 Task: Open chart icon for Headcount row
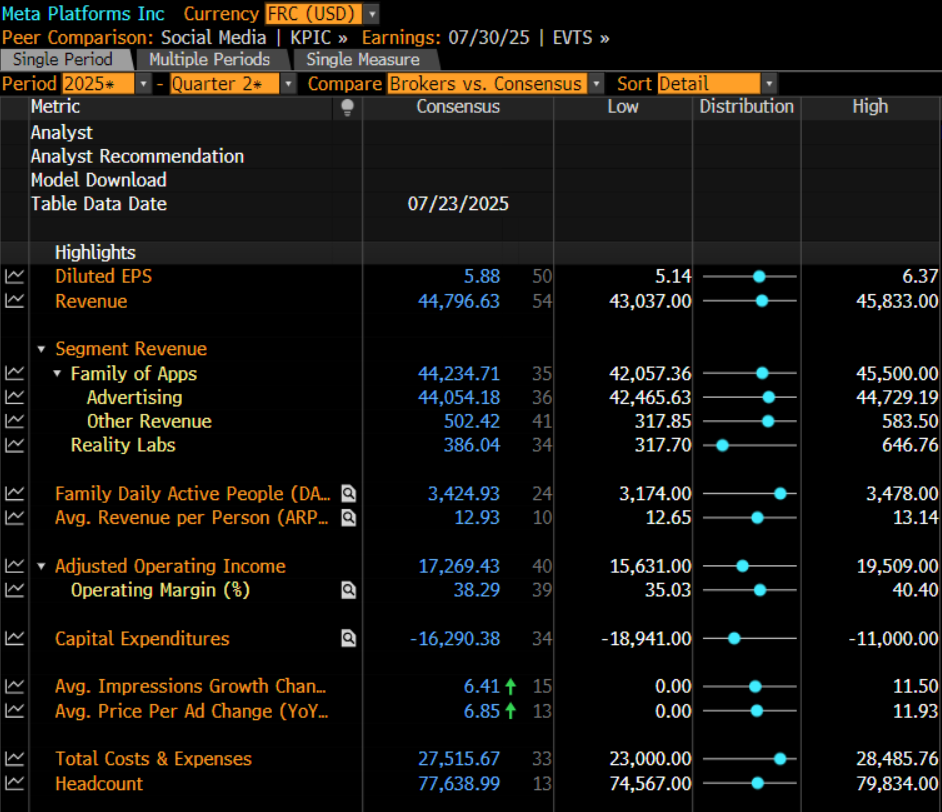(x=14, y=784)
